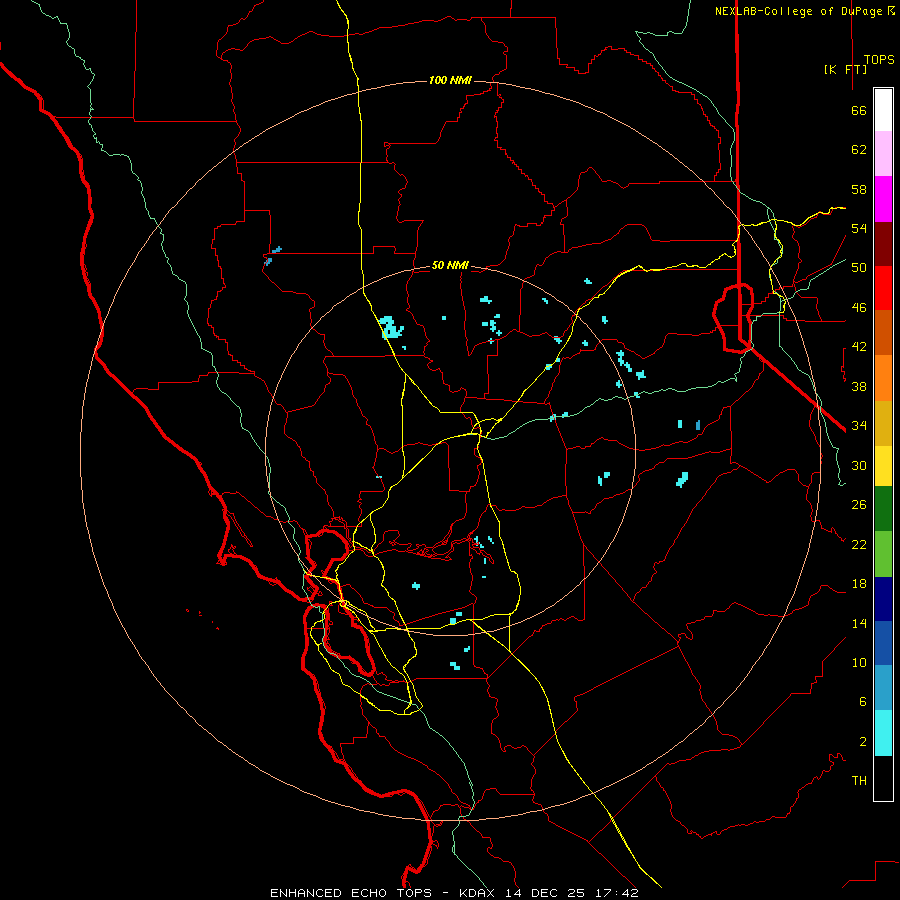Select the navy blue legend swatch
This screenshot has height=900, width=900.
(883, 599)
